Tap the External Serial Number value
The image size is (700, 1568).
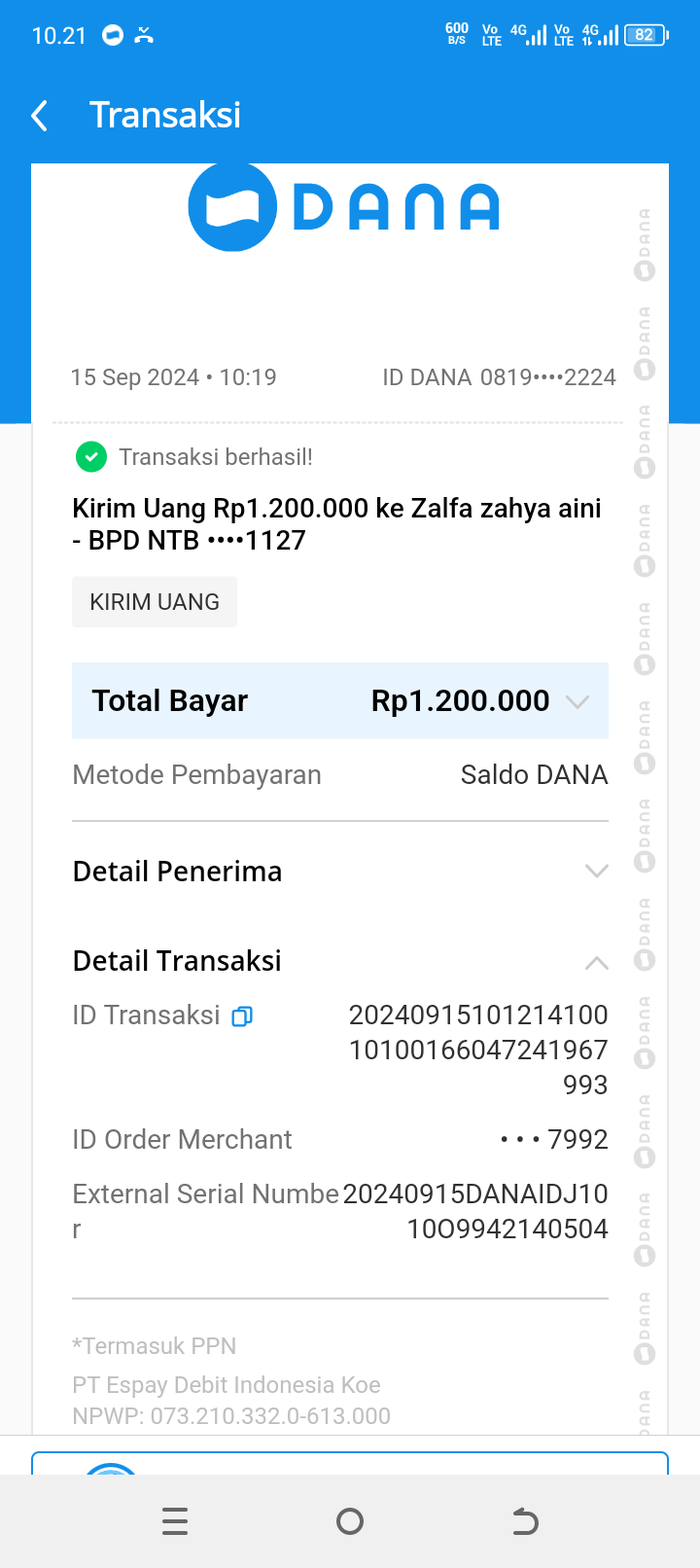point(476,1212)
